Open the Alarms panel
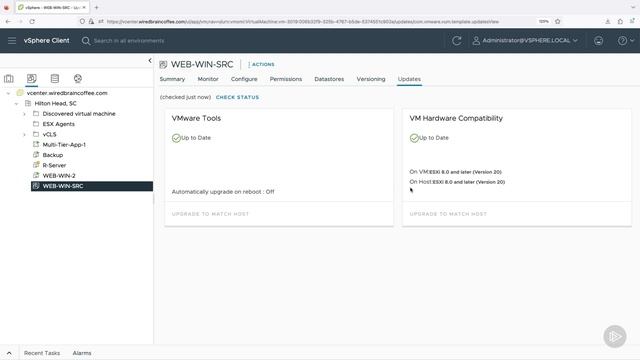 click(82, 353)
